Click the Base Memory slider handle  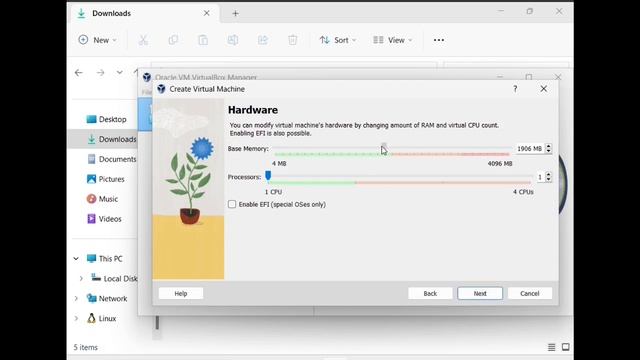(384, 146)
